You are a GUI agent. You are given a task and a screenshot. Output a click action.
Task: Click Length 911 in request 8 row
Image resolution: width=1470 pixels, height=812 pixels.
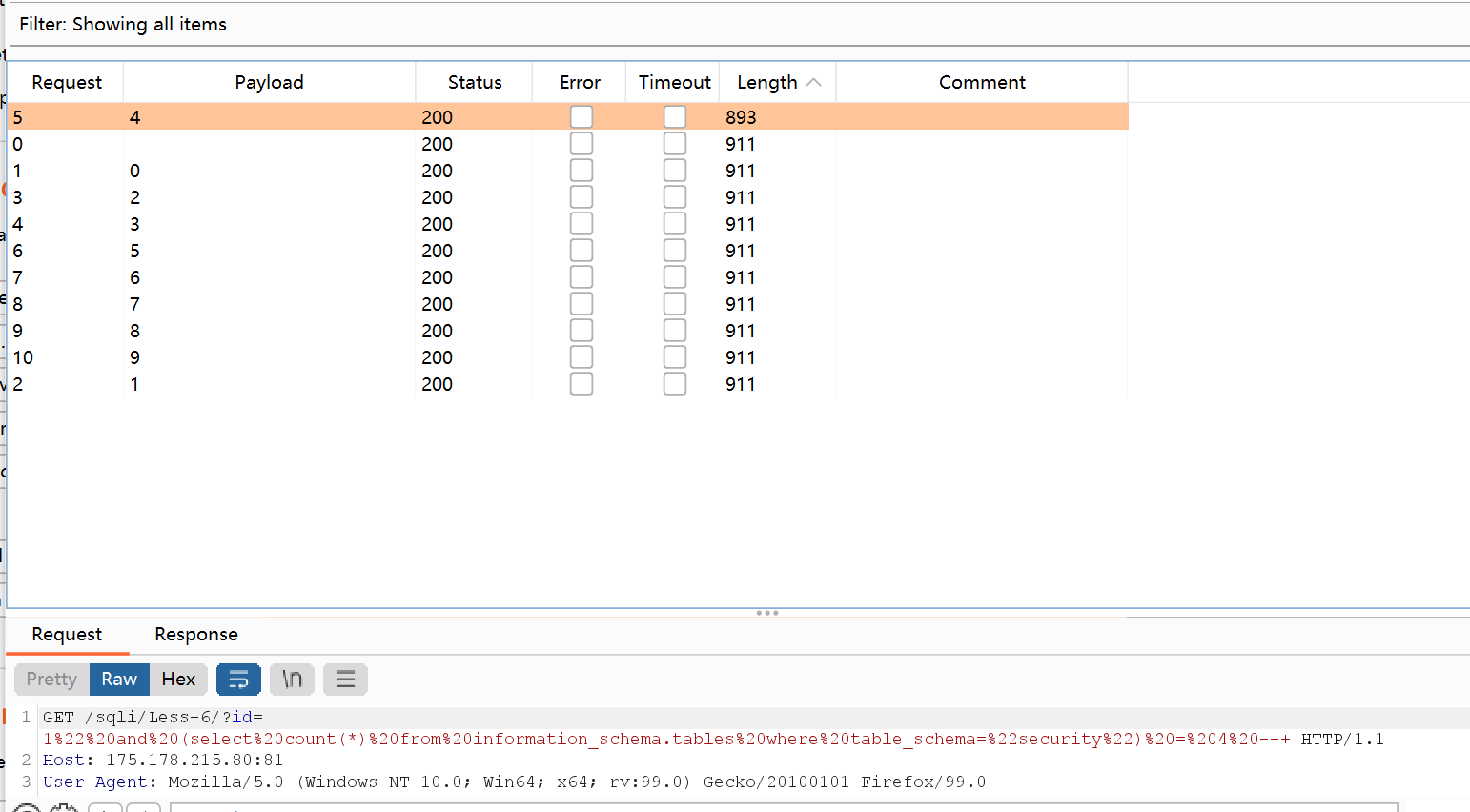pyautogui.click(x=741, y=304)
